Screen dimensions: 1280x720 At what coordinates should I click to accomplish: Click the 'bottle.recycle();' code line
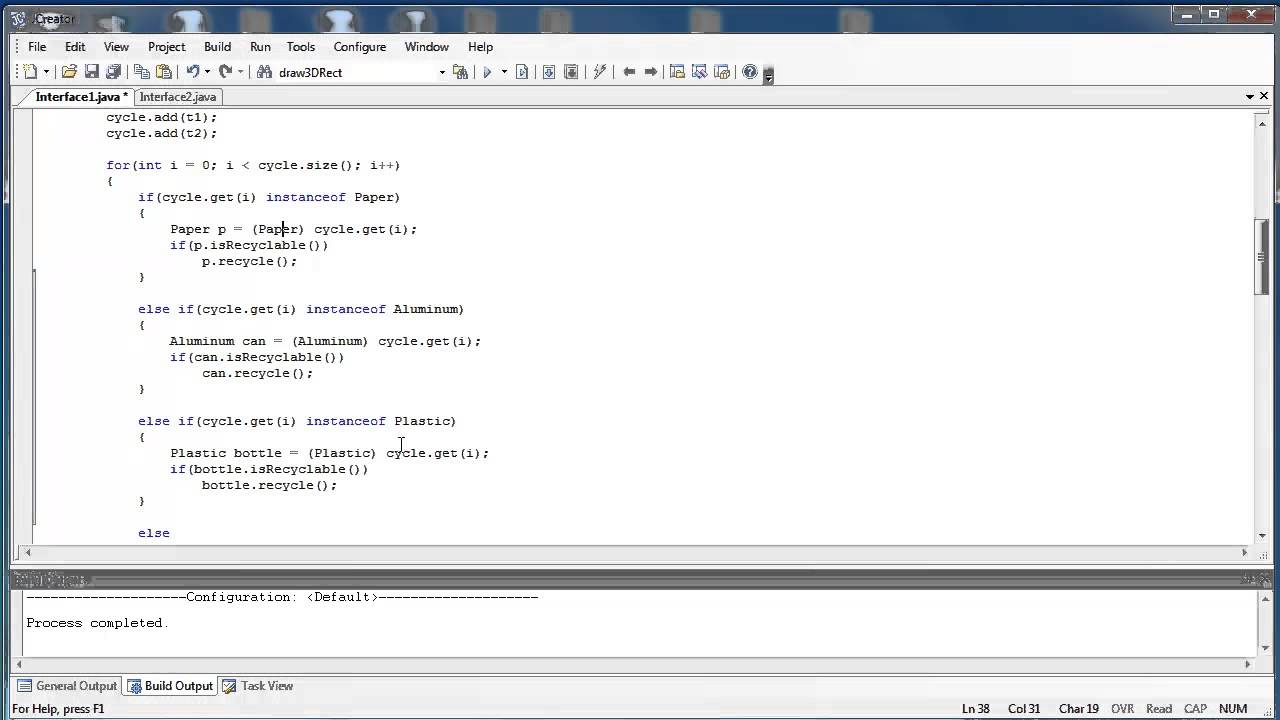tap(269, 485)
